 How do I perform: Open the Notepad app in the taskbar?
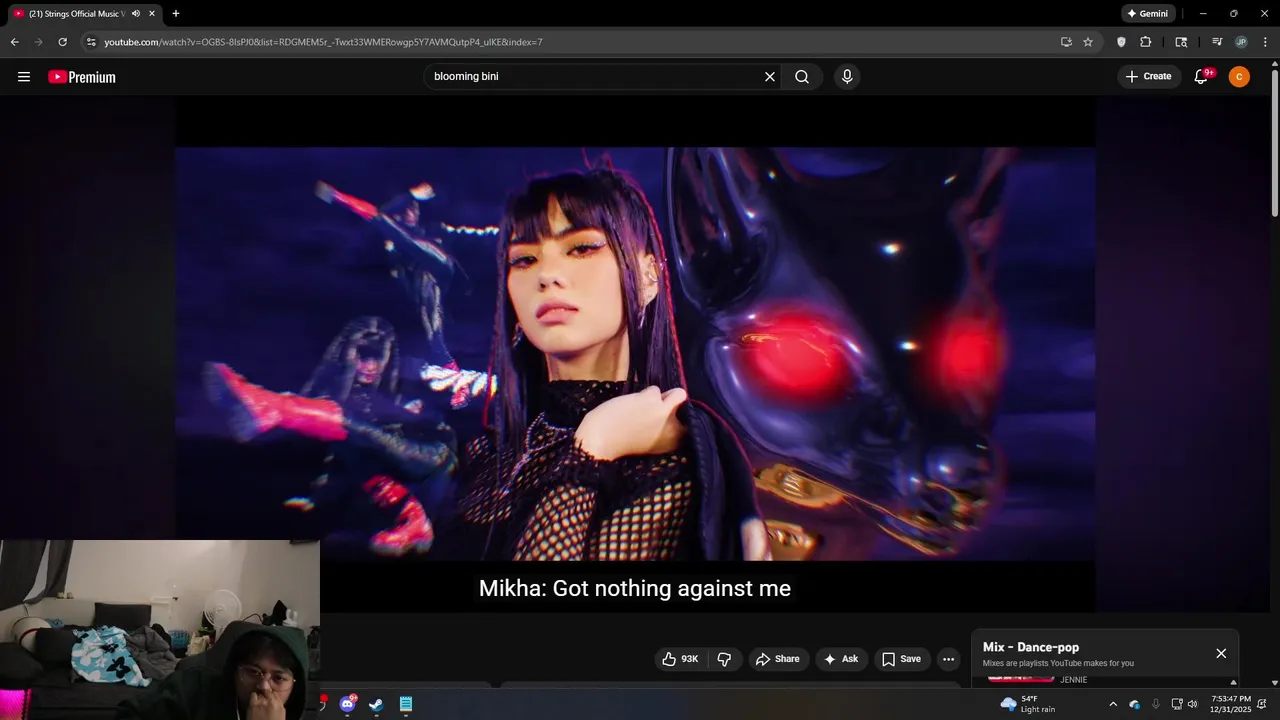tap(405, 704)
